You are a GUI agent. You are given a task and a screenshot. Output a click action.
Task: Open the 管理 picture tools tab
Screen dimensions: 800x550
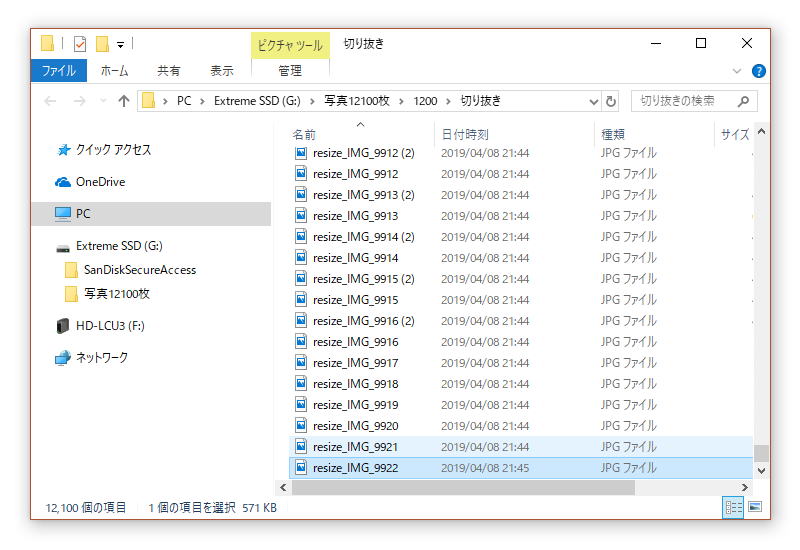pyautogui.click(x=290, y=70)
